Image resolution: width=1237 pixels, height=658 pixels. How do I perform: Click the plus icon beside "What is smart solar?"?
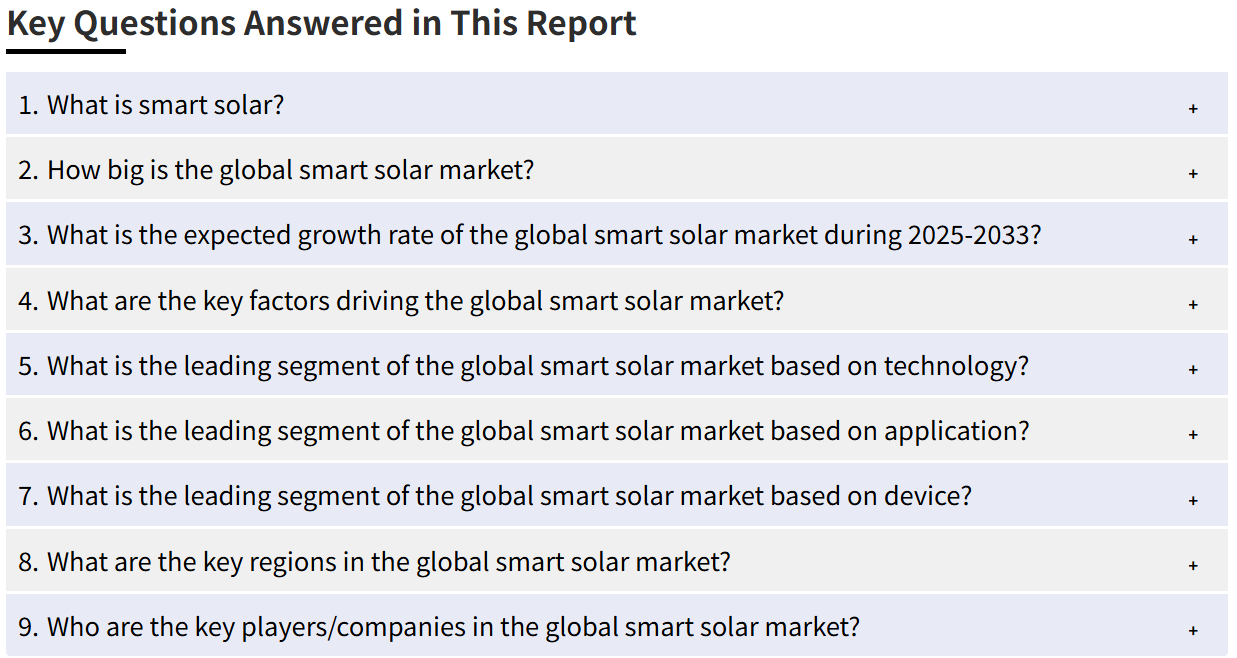click(x=1193, y=108)
